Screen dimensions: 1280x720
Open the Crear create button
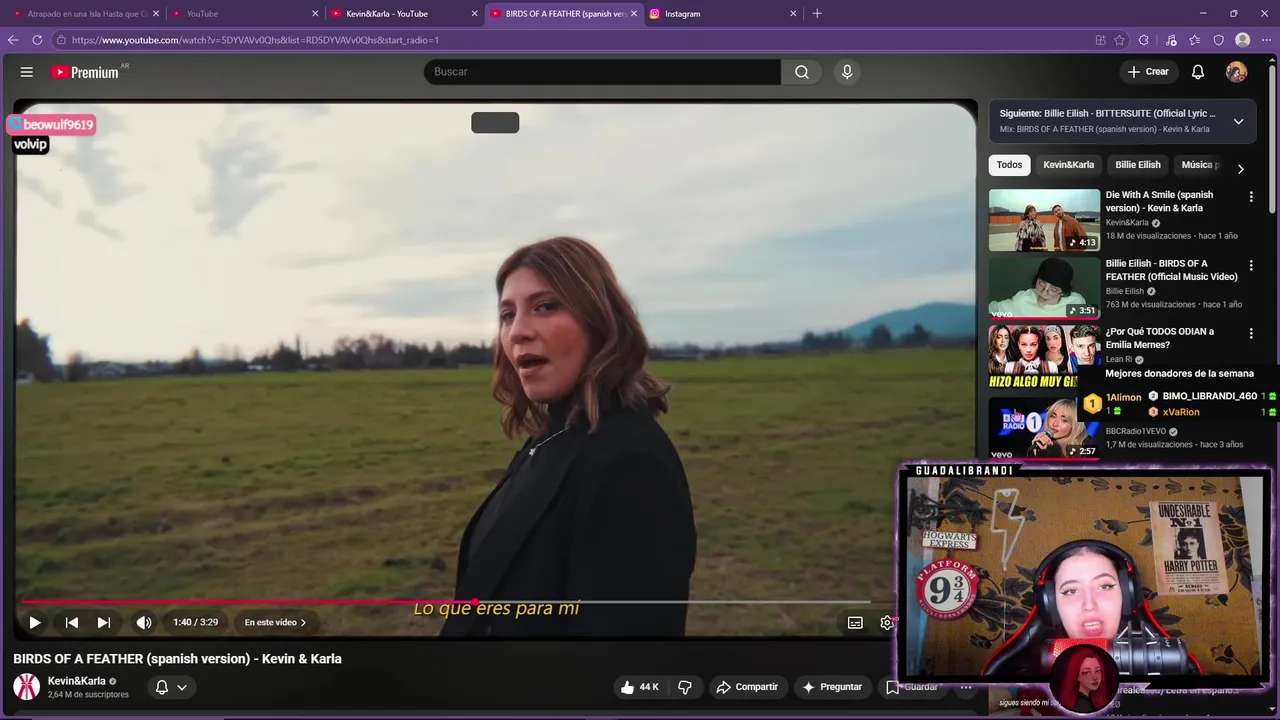point(1148,72)
